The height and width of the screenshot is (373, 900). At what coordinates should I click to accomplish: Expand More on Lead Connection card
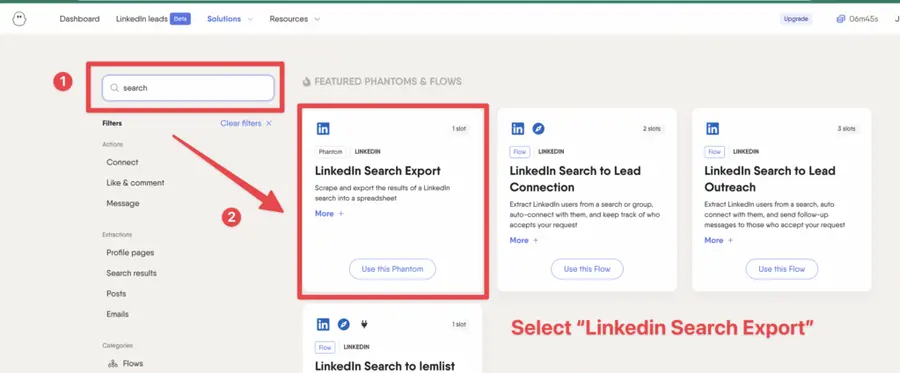[523, 240]
